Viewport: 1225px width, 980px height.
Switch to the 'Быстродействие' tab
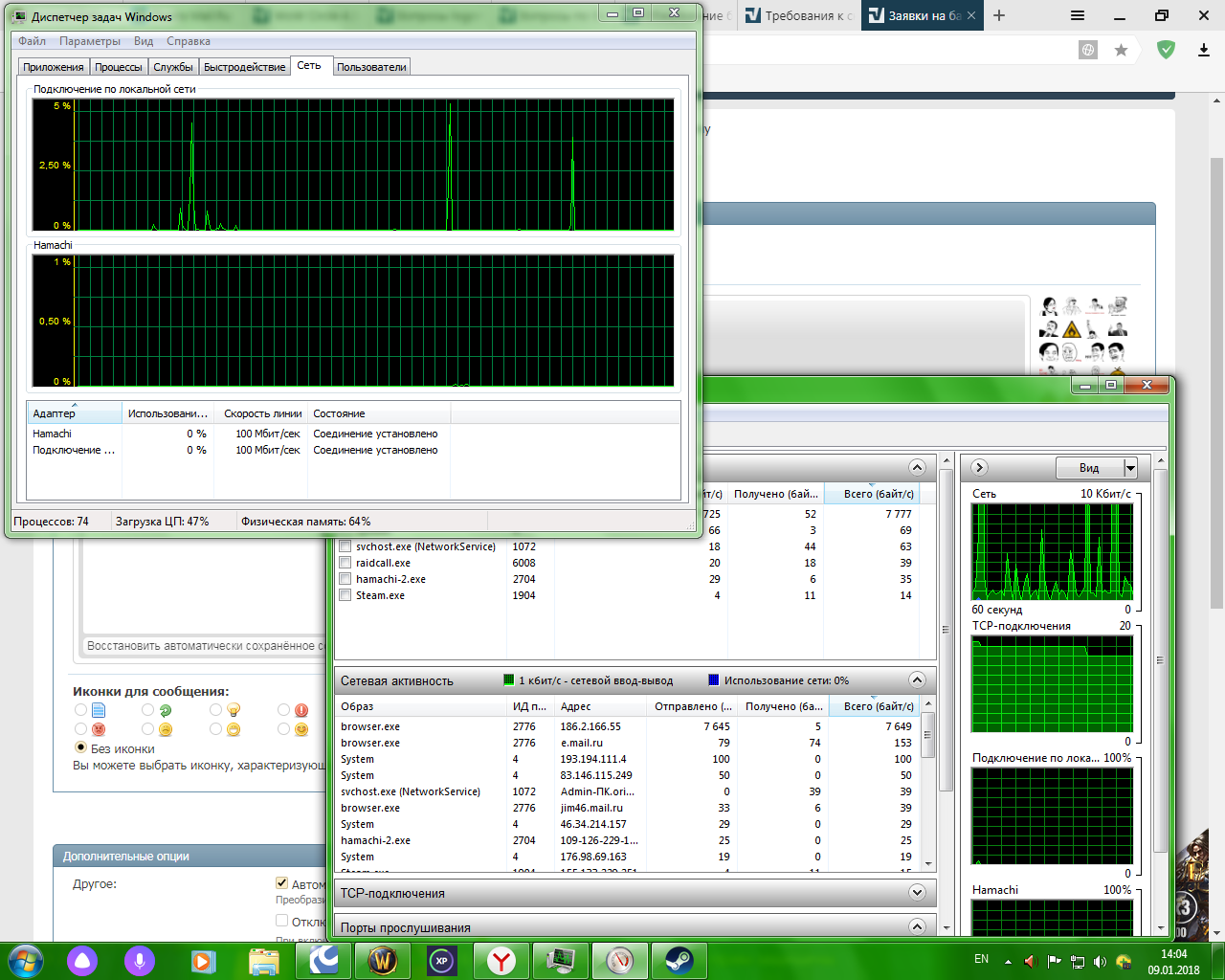pos(244,67)
